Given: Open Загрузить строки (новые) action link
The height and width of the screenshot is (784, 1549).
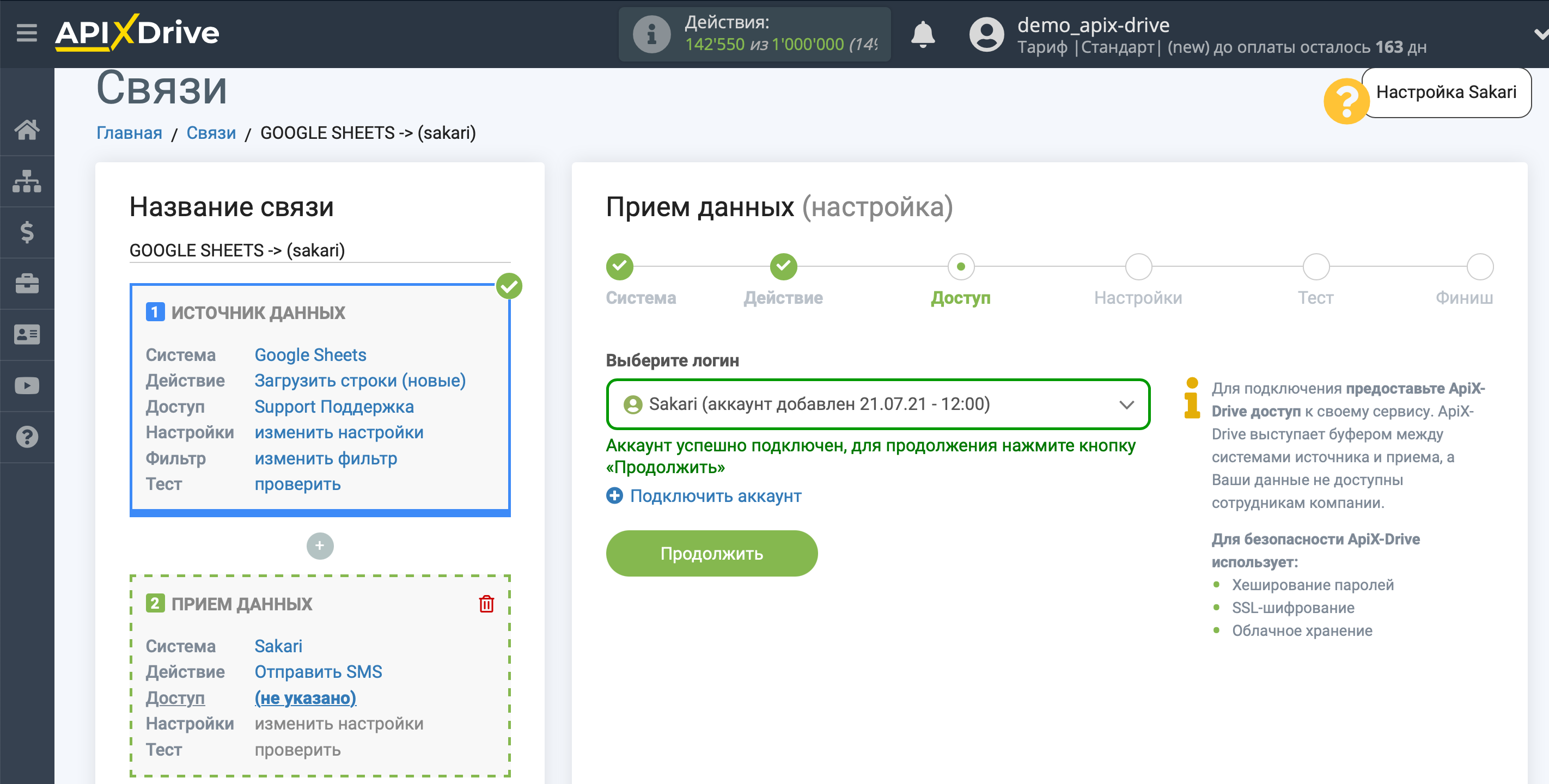Looking at the screenshot, I should [360, 381].
